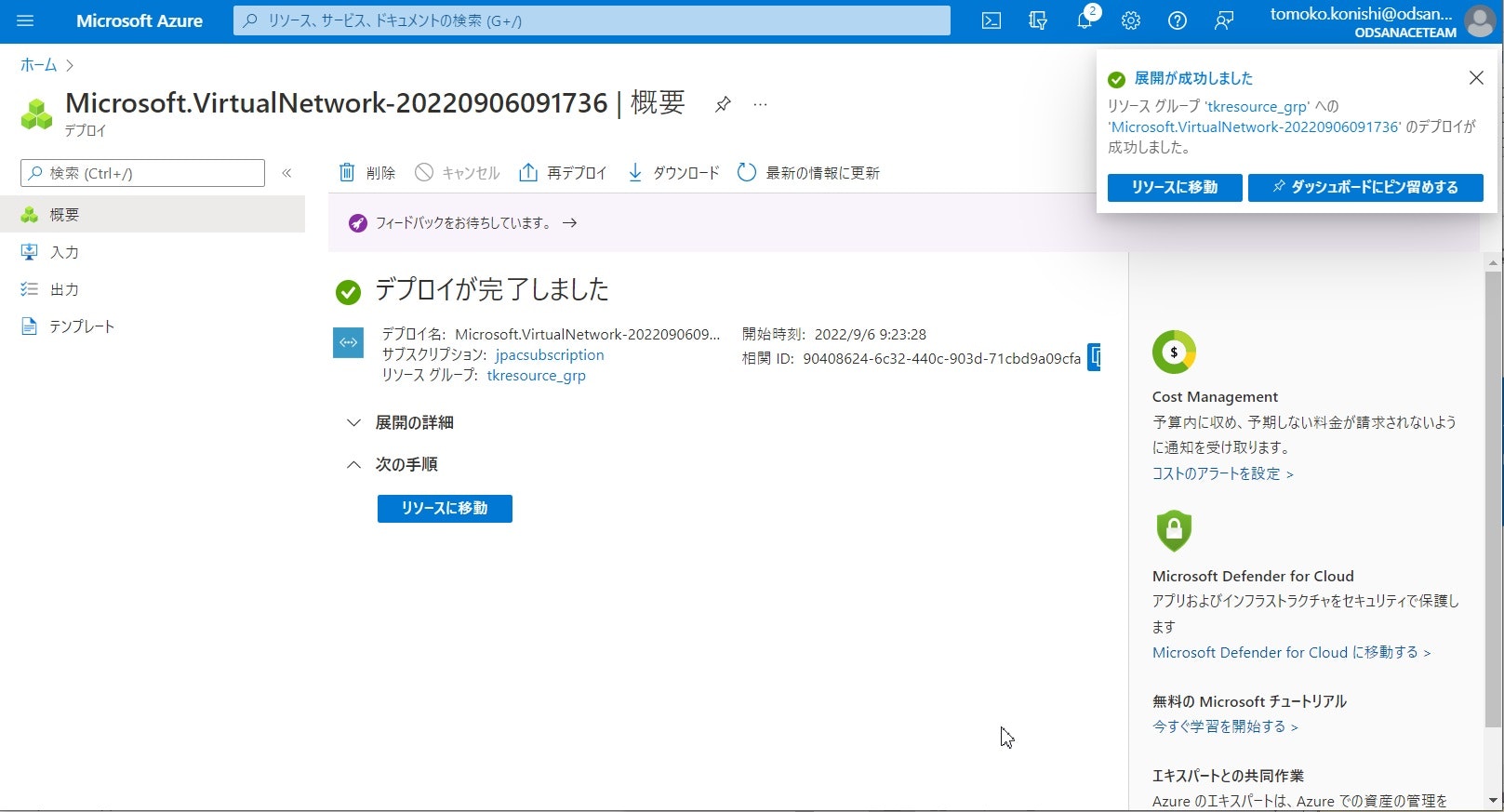1504x812 pixels.
Task: Click 最新の情報に更新 refresh button
Action: coord(808,173)
